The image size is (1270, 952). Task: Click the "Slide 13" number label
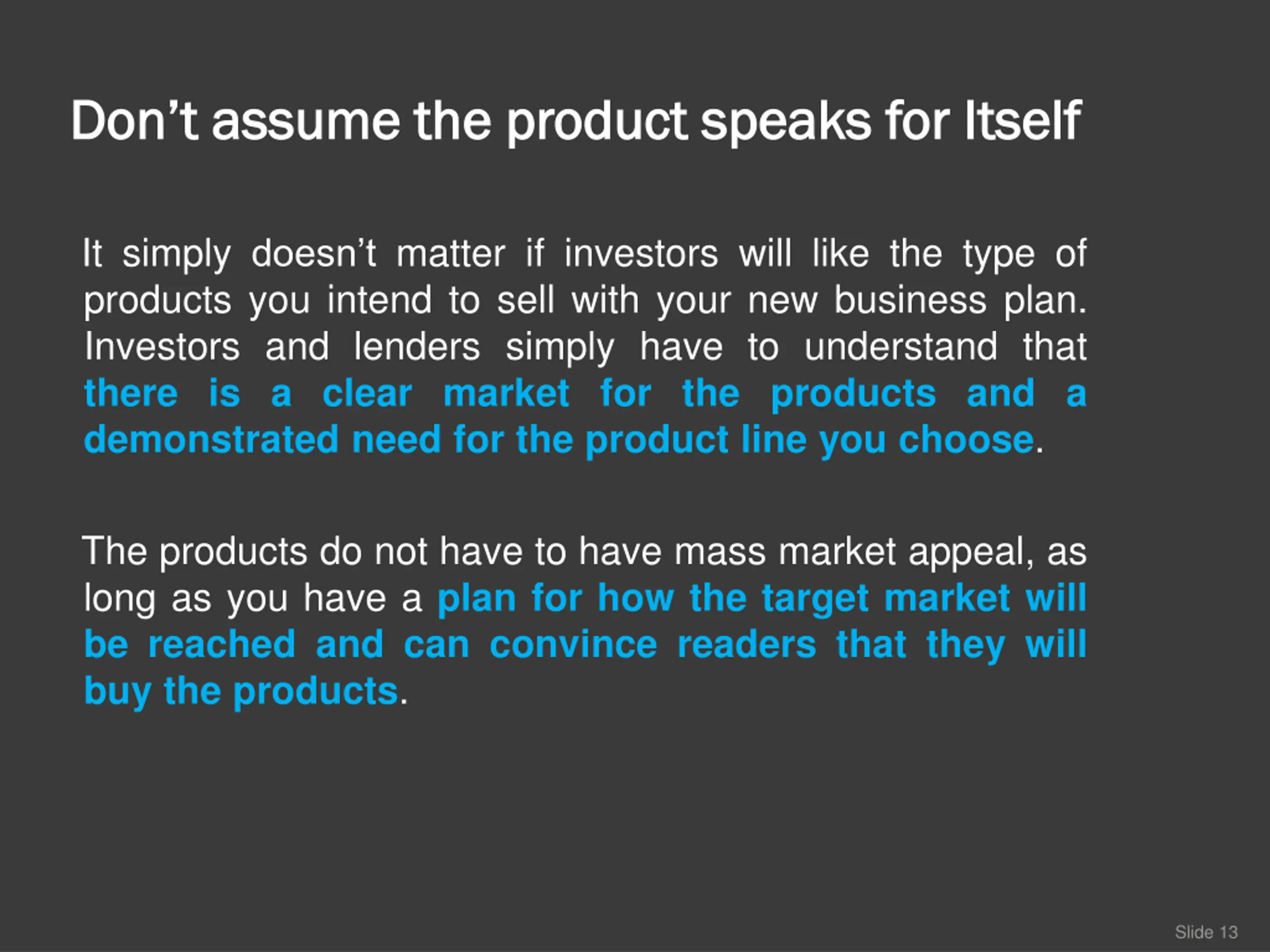pyautogui.click(x=1206, y=933)
